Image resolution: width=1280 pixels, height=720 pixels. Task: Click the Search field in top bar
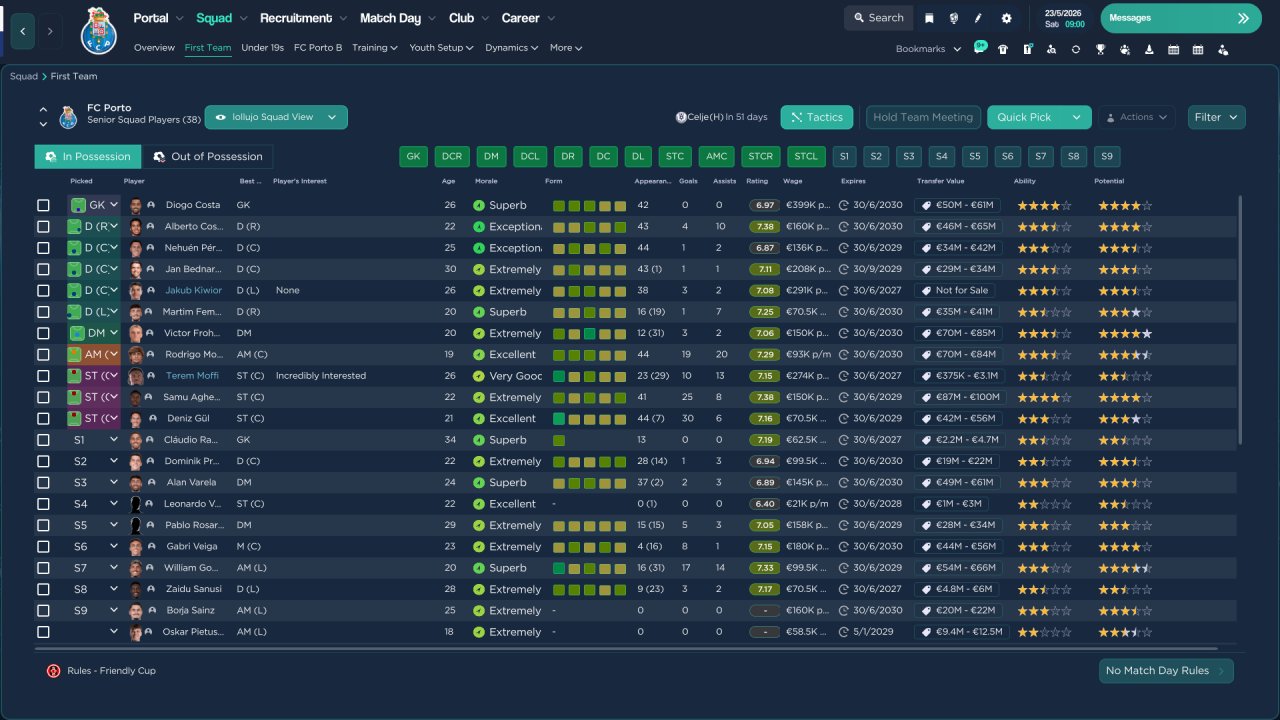coord(877,18)
